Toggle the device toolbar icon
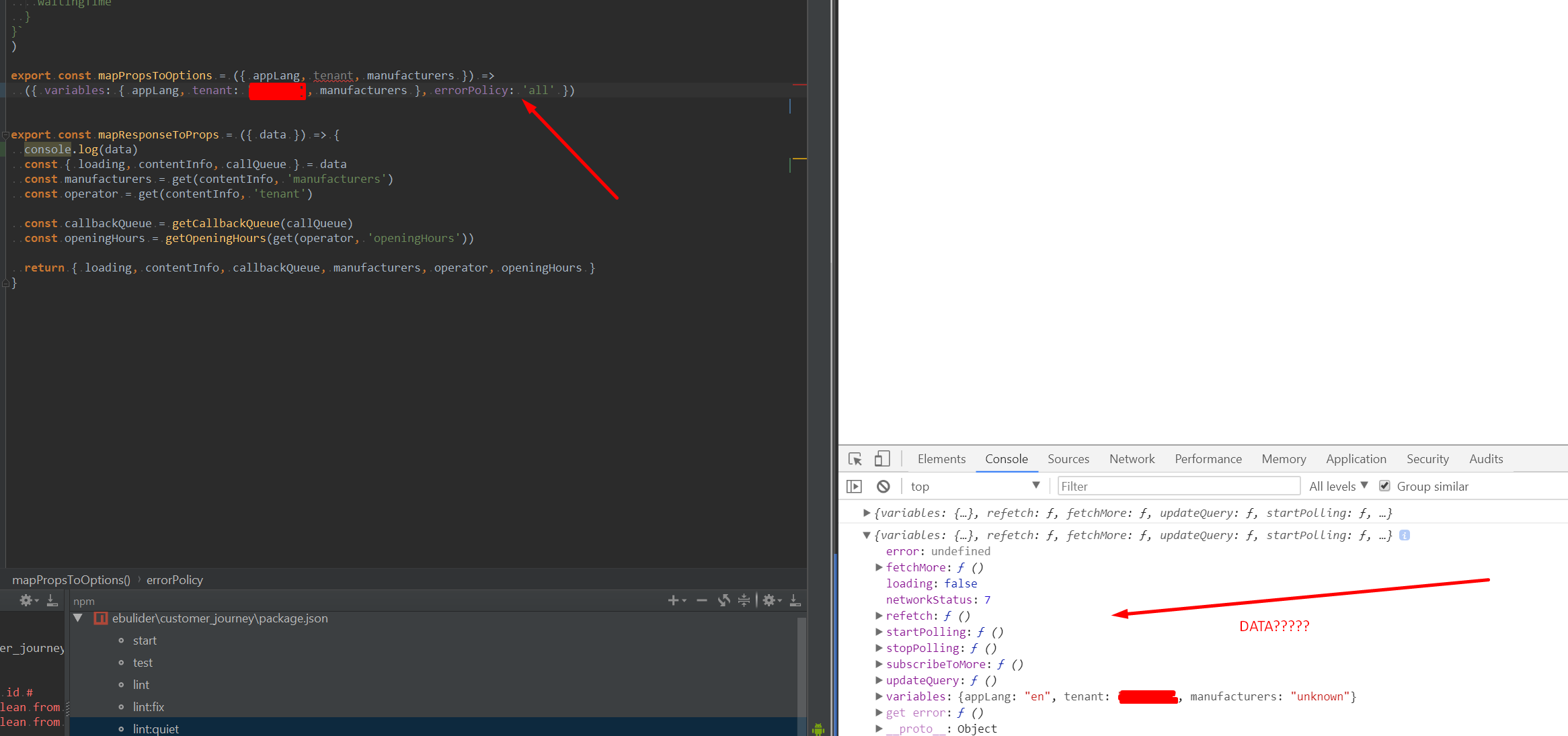1568x736 pixels. point(881,459)
